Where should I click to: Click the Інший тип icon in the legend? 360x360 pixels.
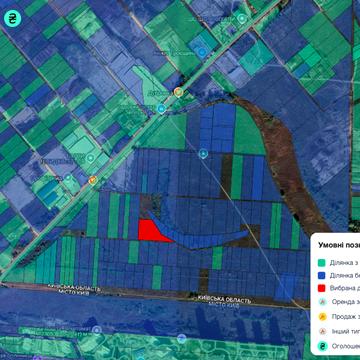pyautogui.click(x=322, y=331)
